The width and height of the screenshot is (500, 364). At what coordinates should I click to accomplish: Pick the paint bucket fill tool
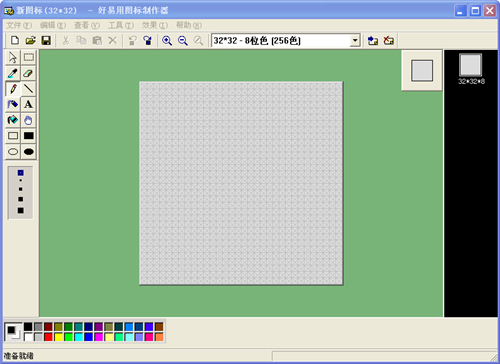click(x=13, y=120)
